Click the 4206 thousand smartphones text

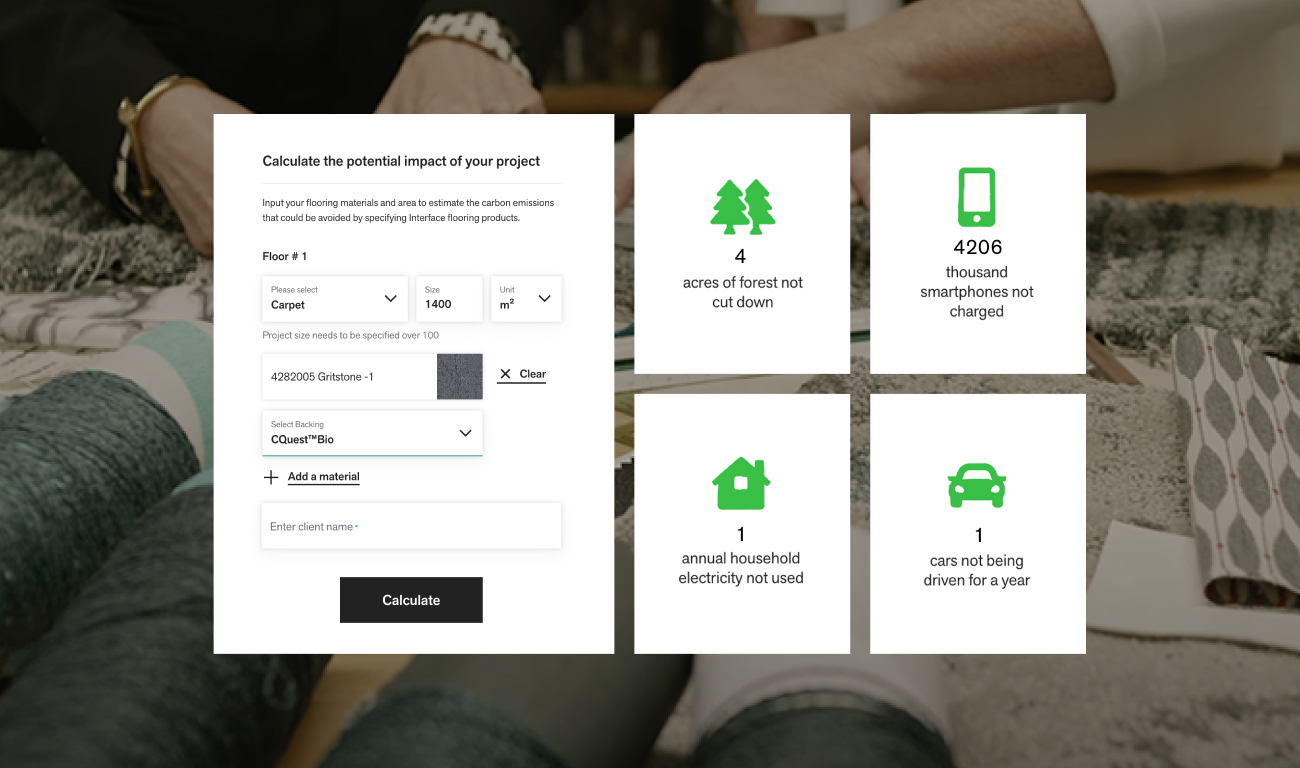tap(977, 279)
